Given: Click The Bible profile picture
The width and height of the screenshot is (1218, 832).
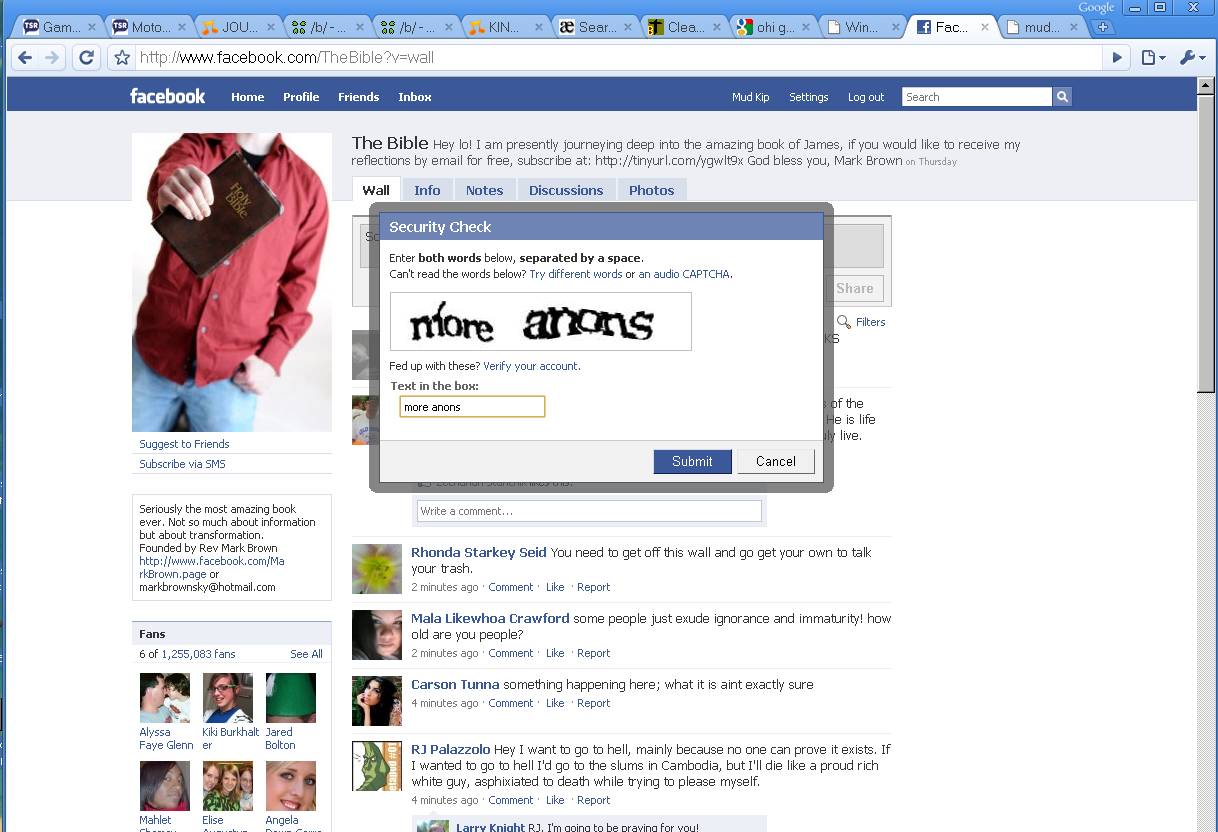Looking at the screenshot, I should 232,282.
